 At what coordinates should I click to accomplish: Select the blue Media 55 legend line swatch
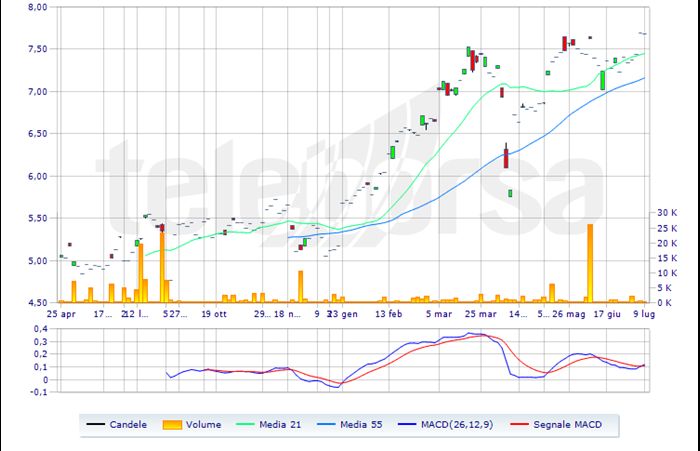326,424
